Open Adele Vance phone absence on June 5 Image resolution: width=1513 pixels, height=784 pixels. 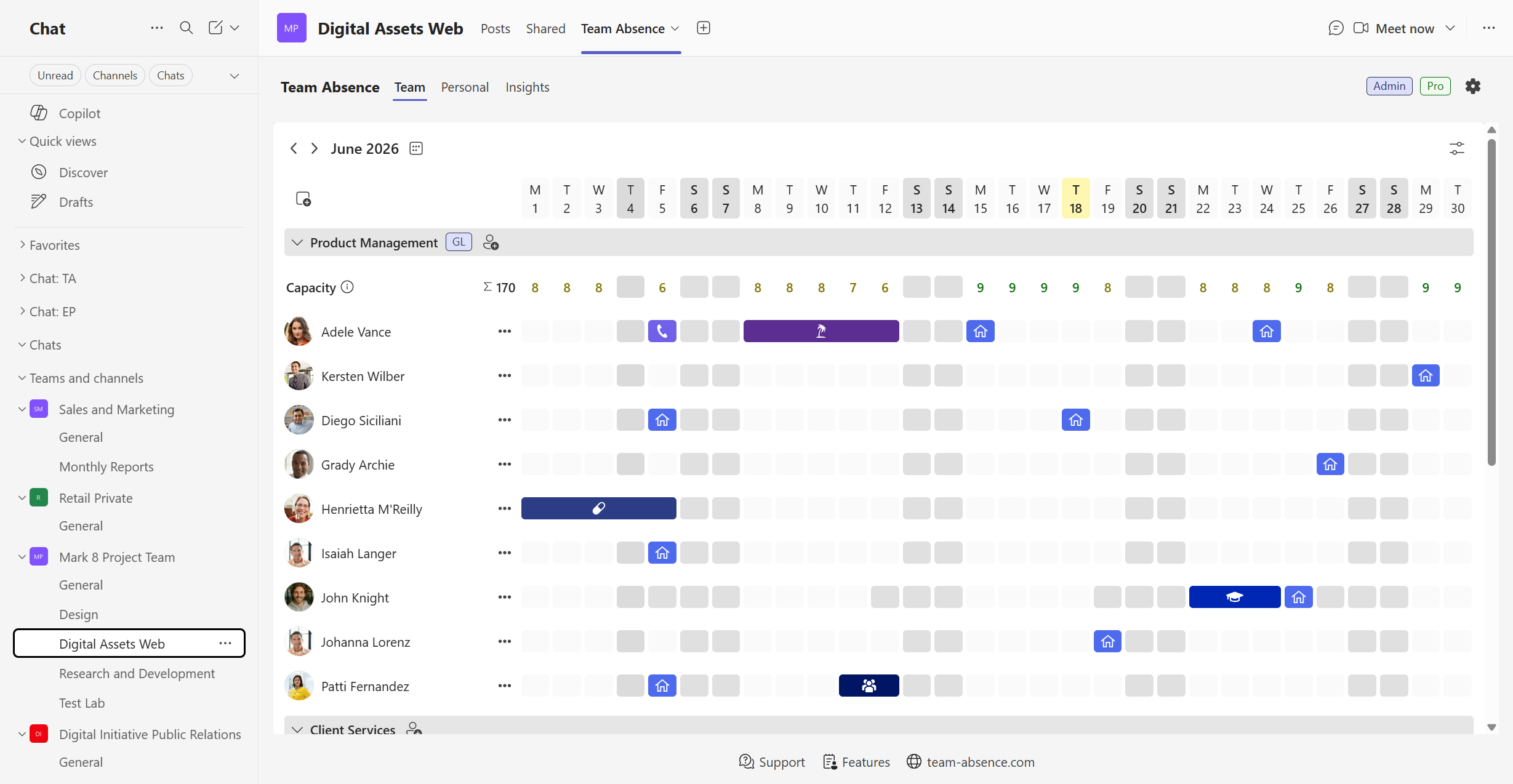pyautogui.click(x=662, y=331)
